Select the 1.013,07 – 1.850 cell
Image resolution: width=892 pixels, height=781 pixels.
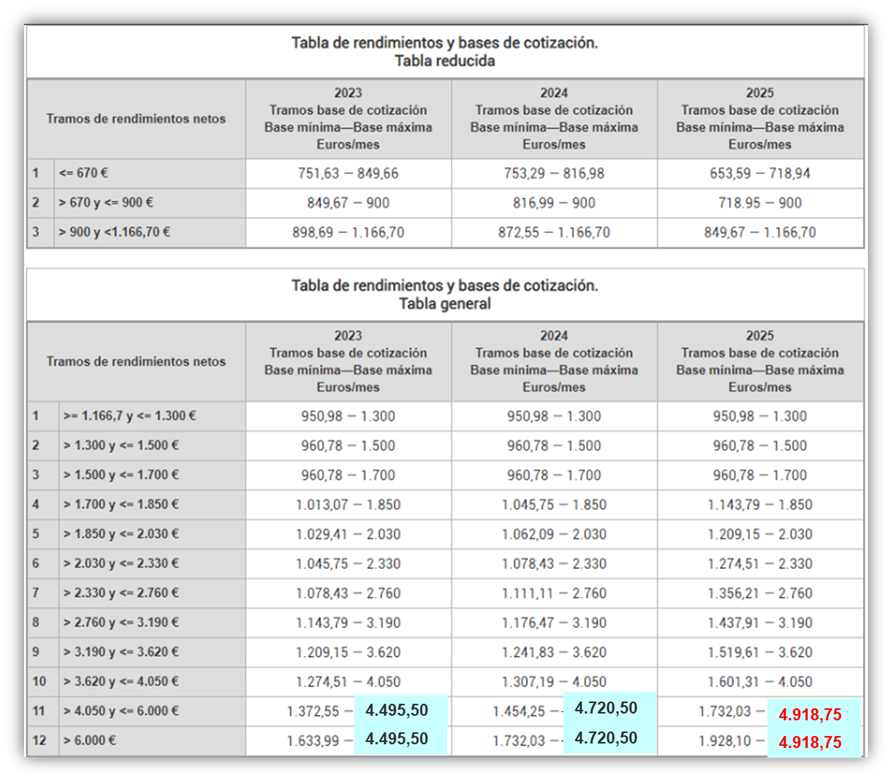pyautogui.click(x=348, y=505)
